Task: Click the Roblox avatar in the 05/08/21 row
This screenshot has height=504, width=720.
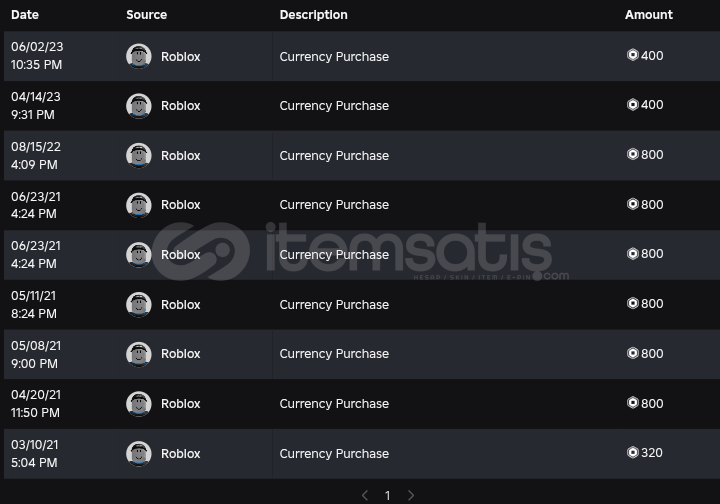Action: (x=139, y=354)
